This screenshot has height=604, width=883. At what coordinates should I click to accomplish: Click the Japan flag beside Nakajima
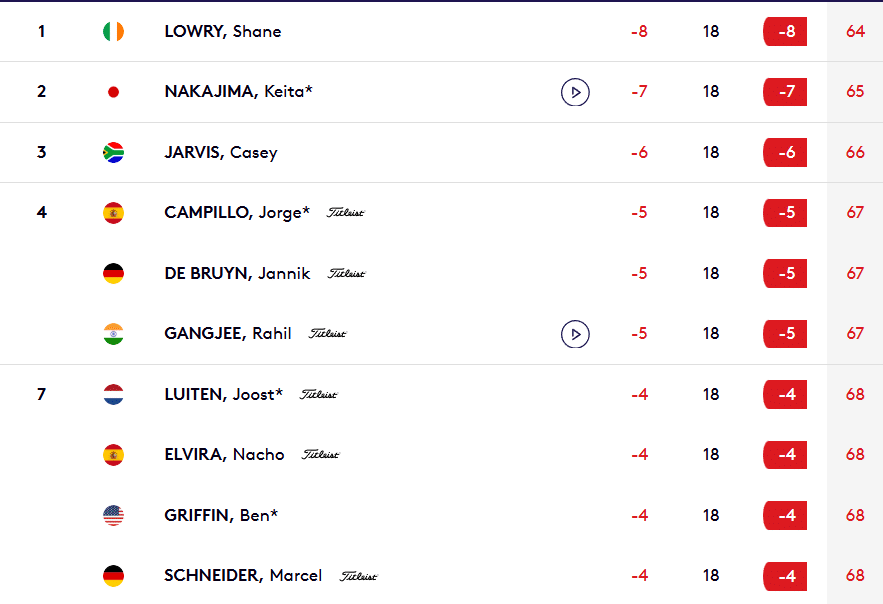coord(114,92)
